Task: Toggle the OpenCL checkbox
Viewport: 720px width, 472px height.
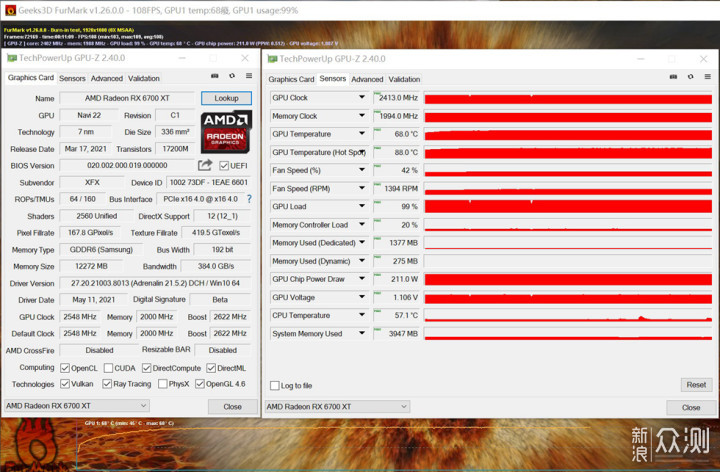Action: (65, 368)
